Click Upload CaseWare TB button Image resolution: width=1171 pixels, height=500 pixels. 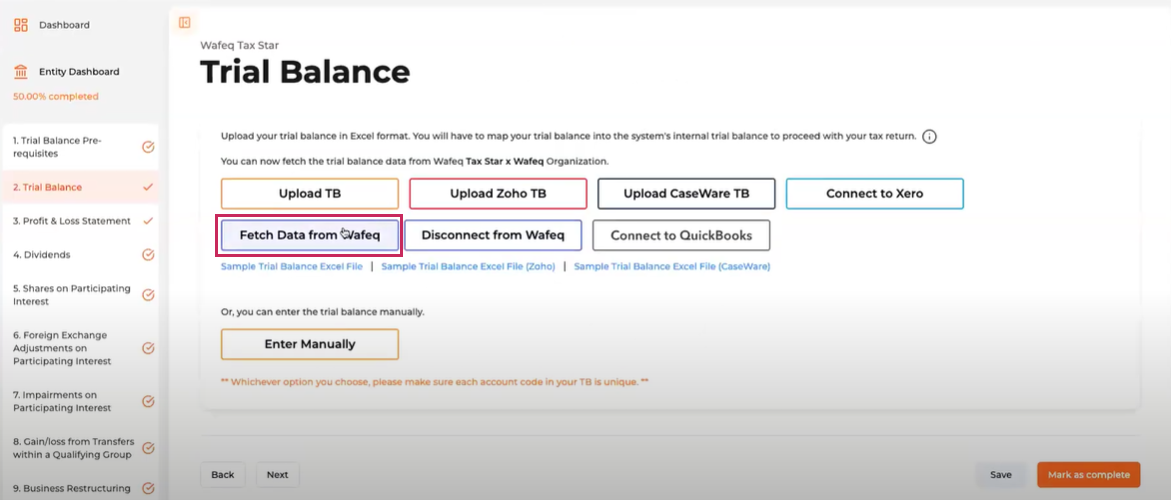[685, 194]
